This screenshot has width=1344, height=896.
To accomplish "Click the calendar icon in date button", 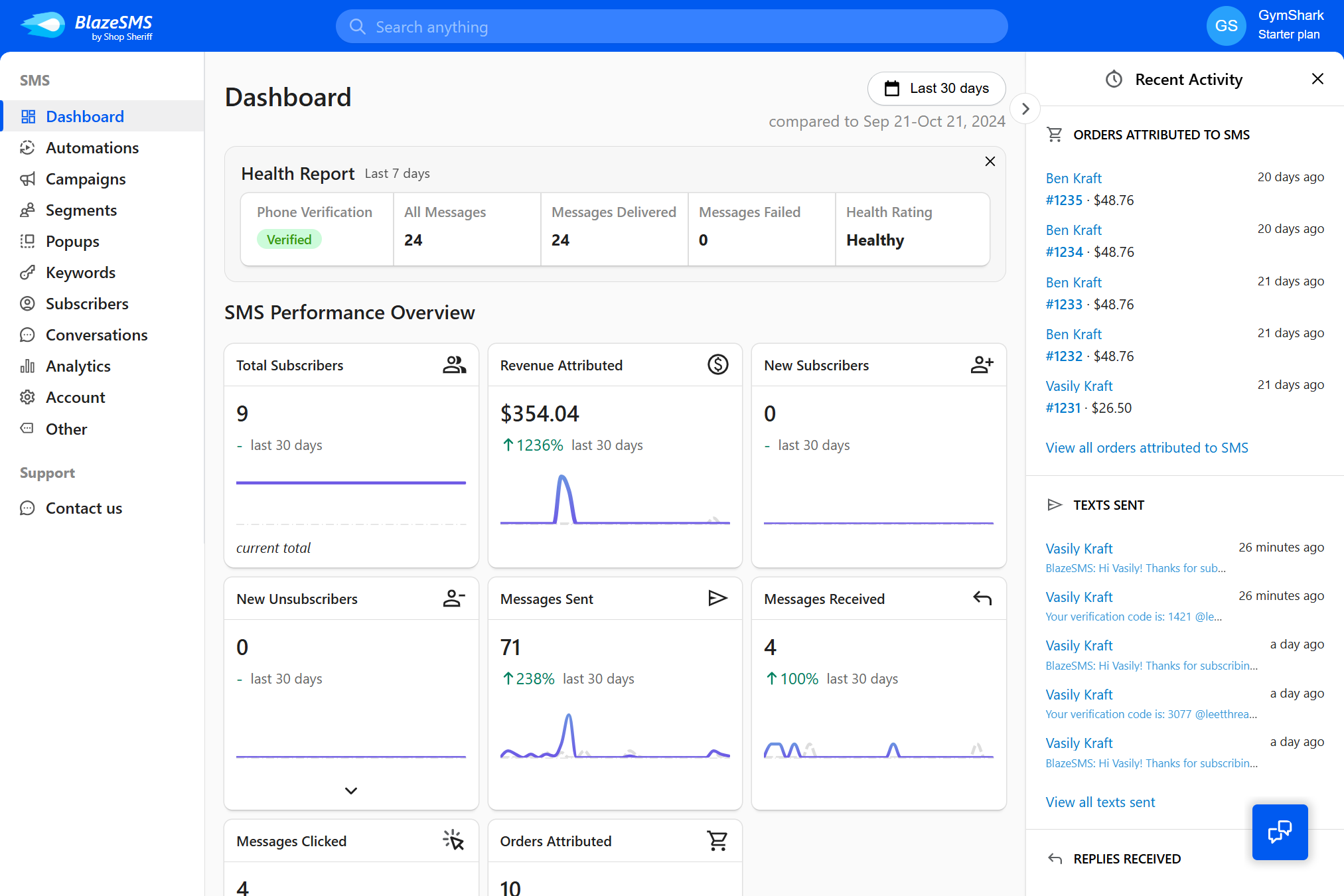I will coord(892,88).
